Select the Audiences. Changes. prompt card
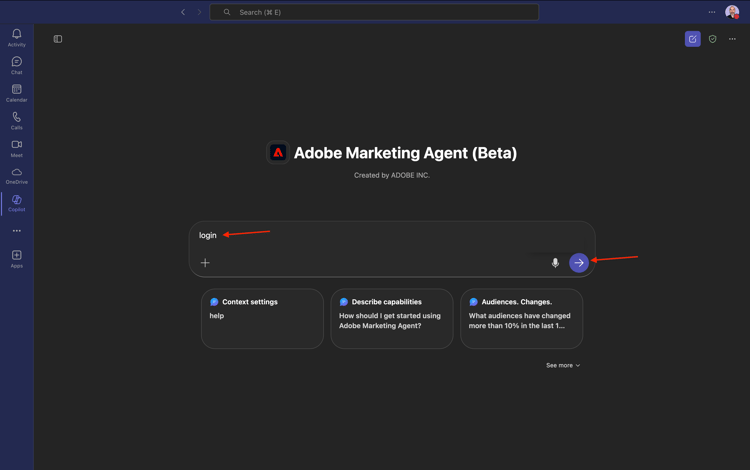750x470 pixels. [x=521, y=318]
